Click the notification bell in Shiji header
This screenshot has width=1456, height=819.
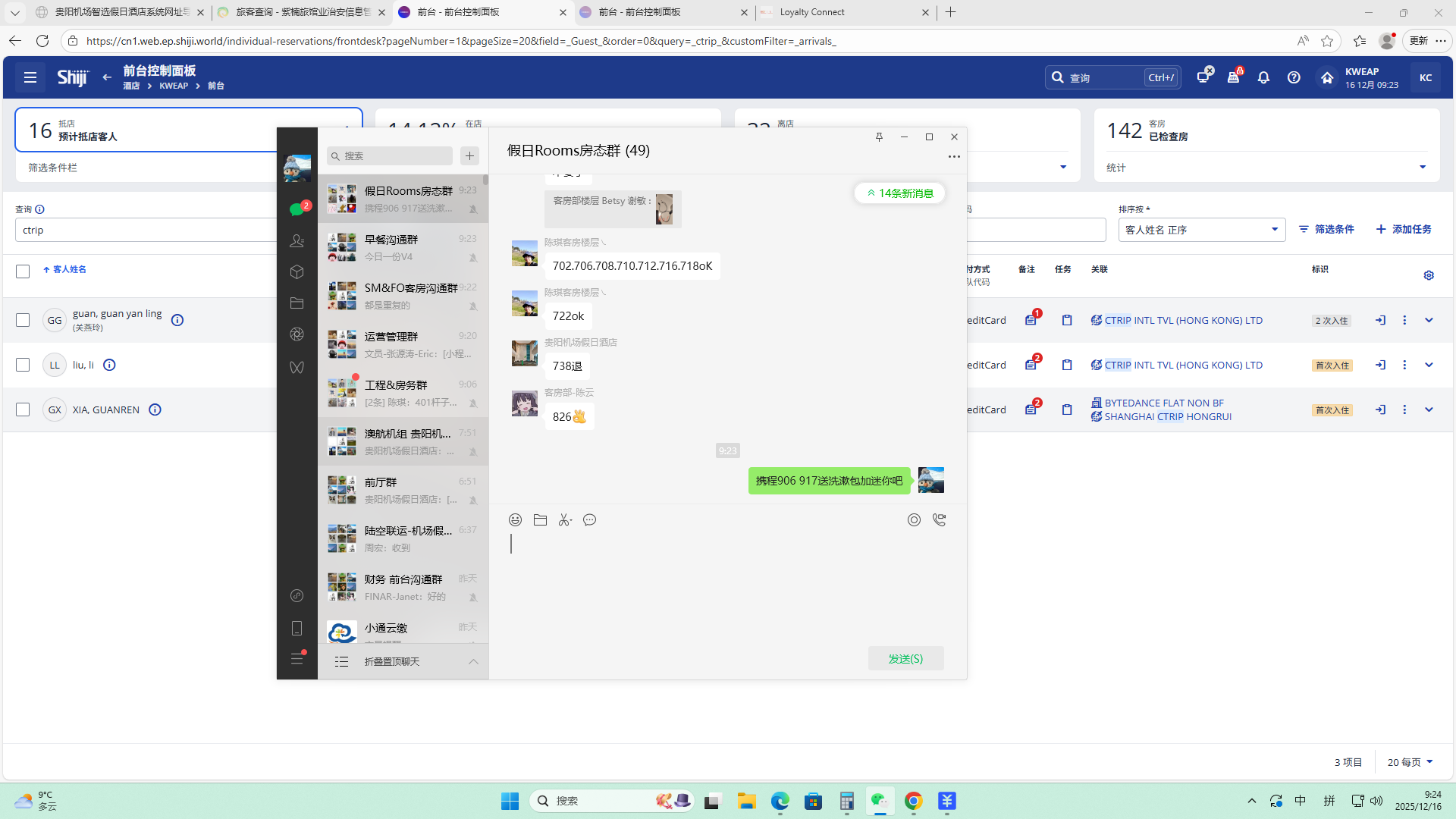[x=1263, y=77]
